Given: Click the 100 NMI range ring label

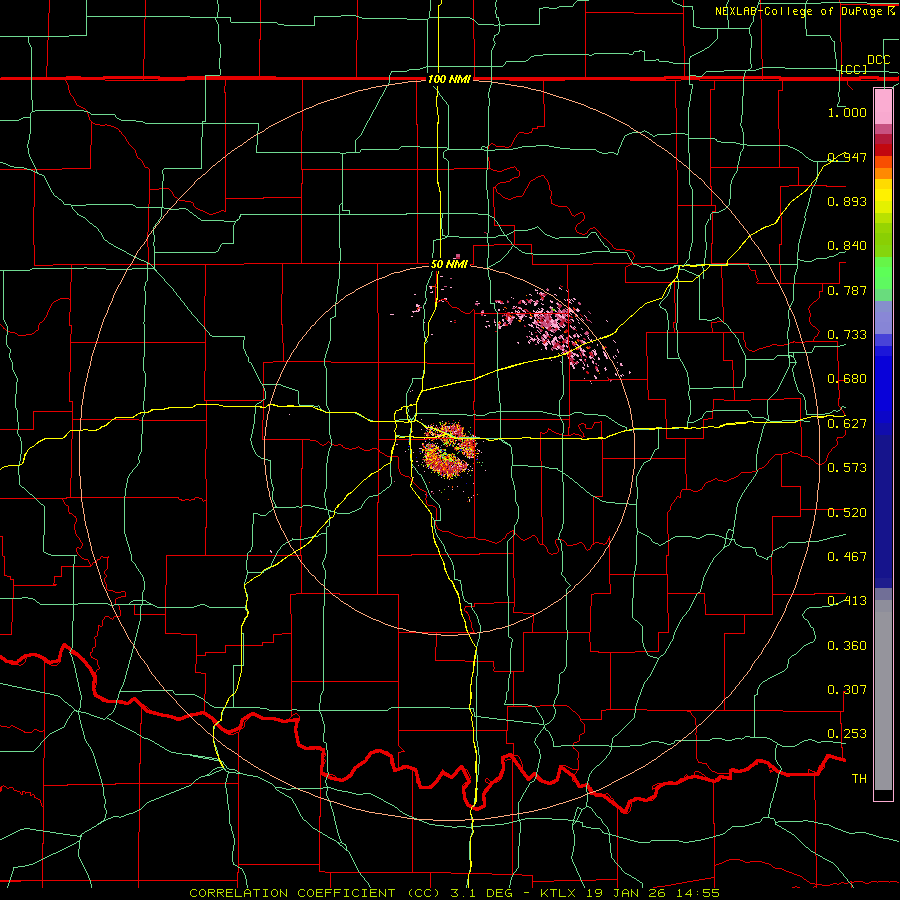Looking at the screenshot, I should click(449, 79).
